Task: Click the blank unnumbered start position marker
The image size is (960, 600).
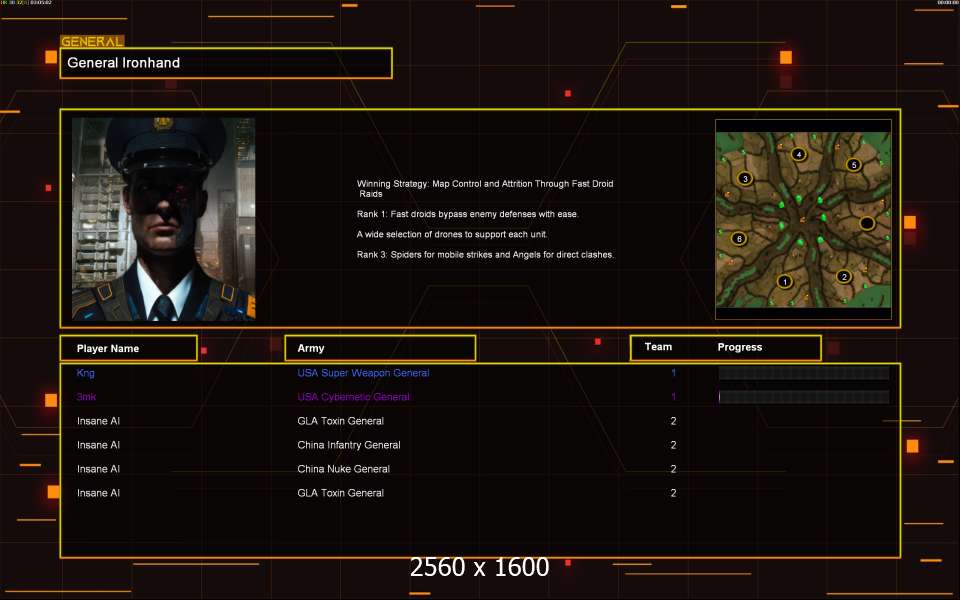Action: 867,222
